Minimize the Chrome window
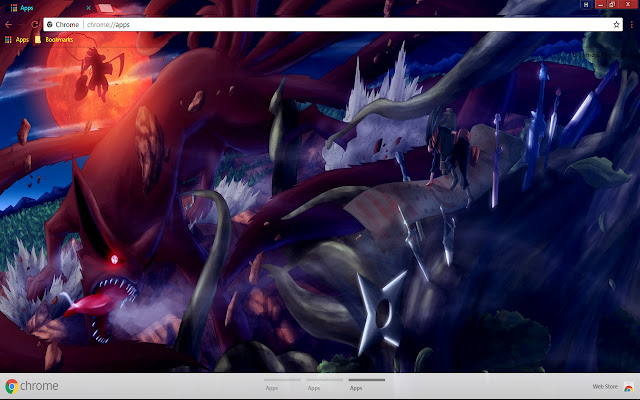This screenshot has height=400, width=640. point(600,4)
